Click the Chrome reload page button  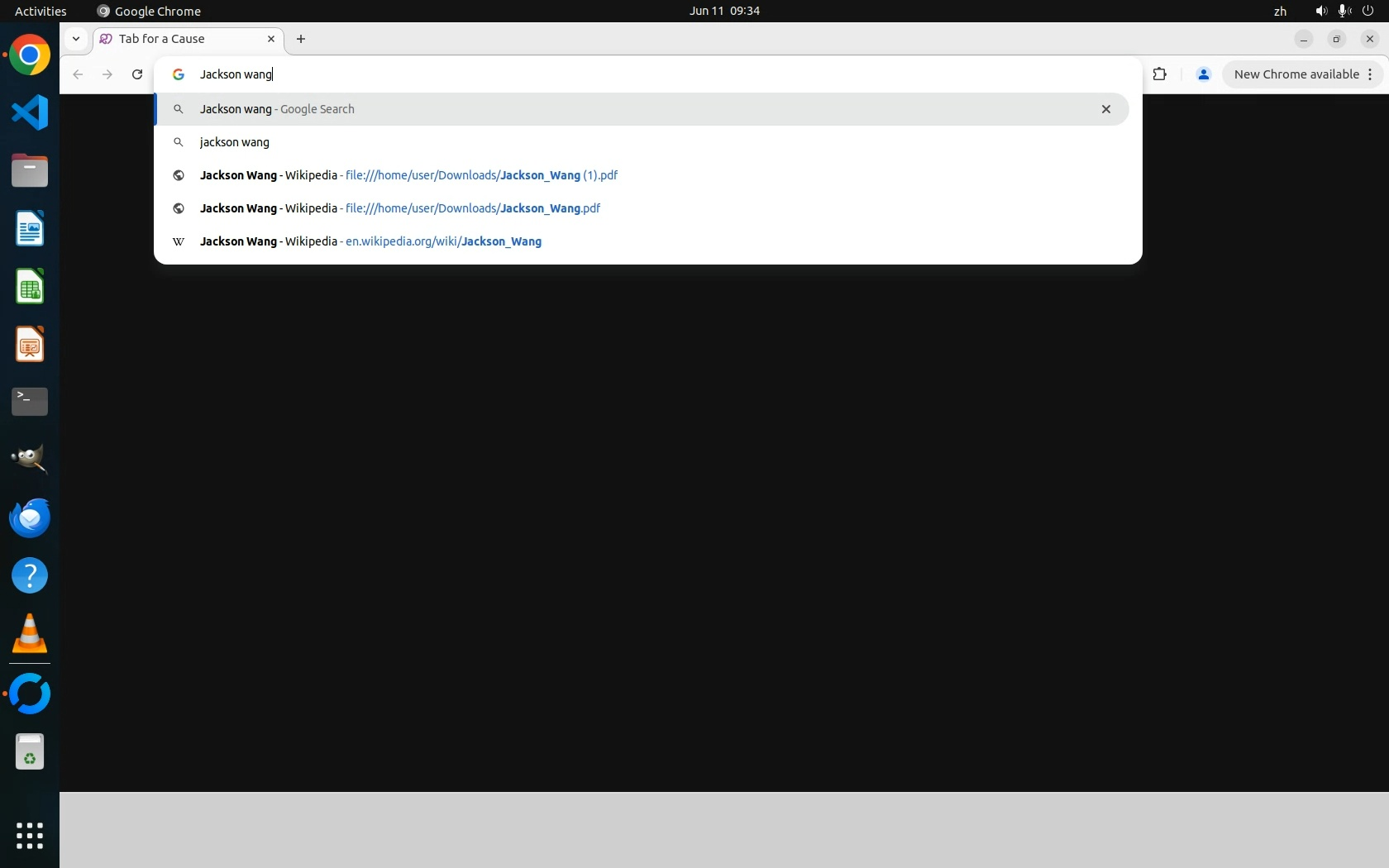point(137,74)
